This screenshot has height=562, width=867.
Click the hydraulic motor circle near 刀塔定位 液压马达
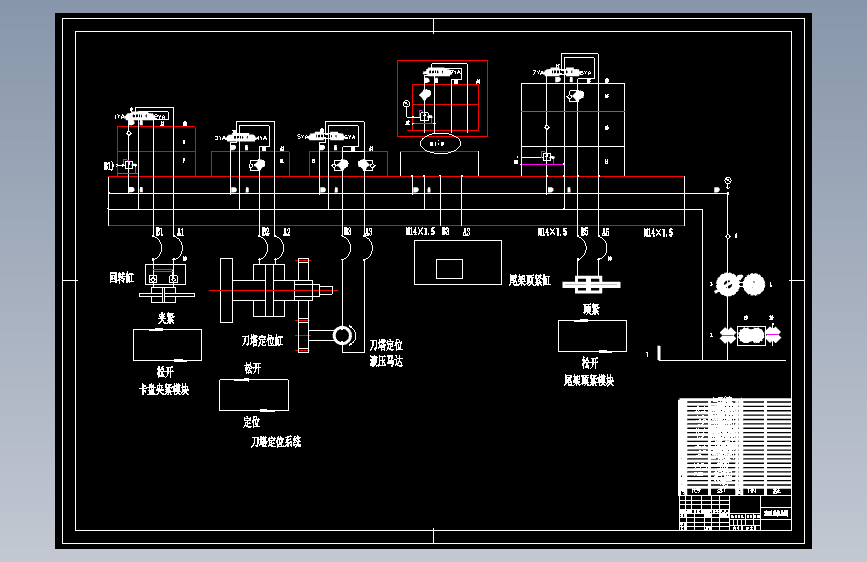(343, 335)
